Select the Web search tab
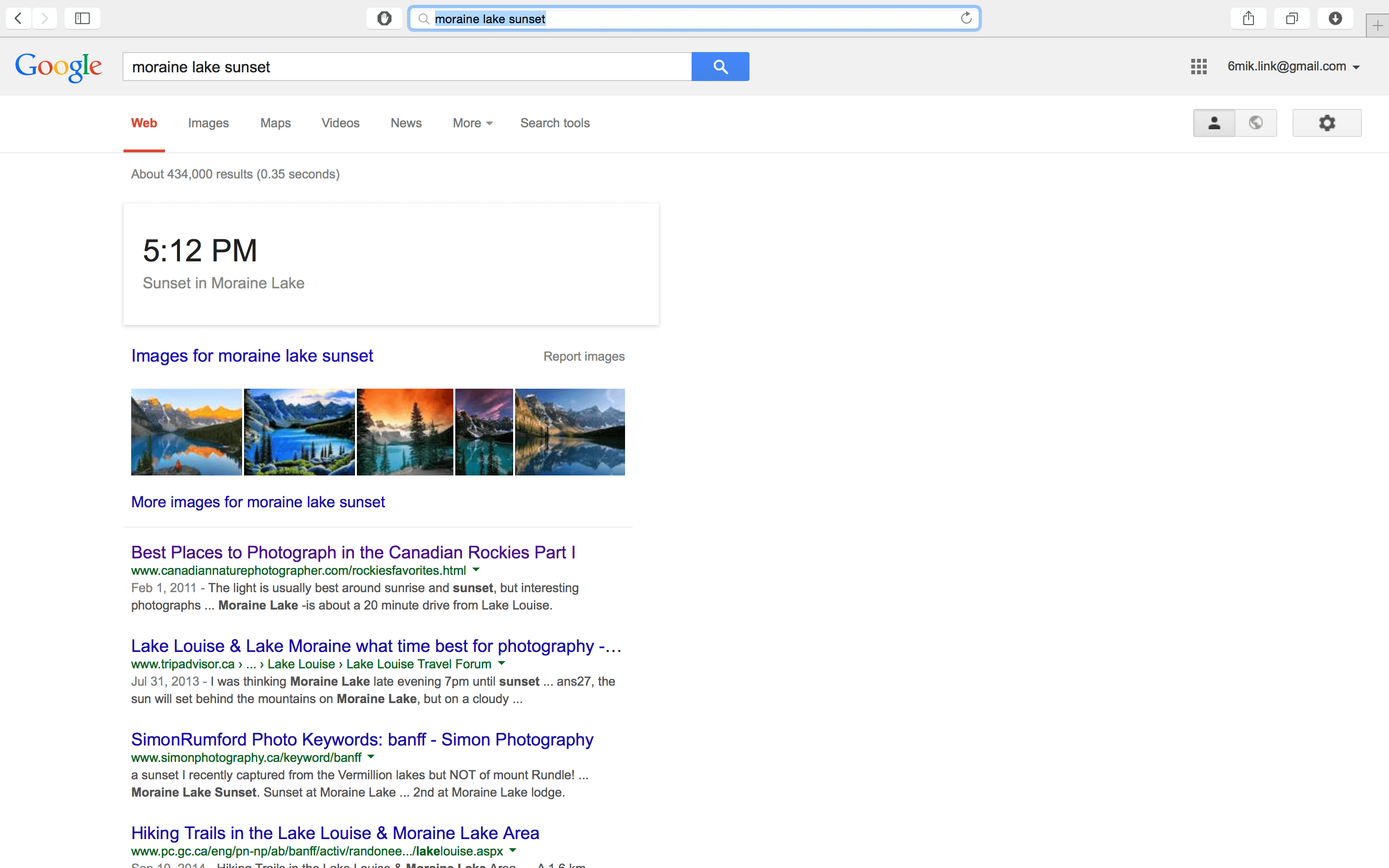 [144, 123]
